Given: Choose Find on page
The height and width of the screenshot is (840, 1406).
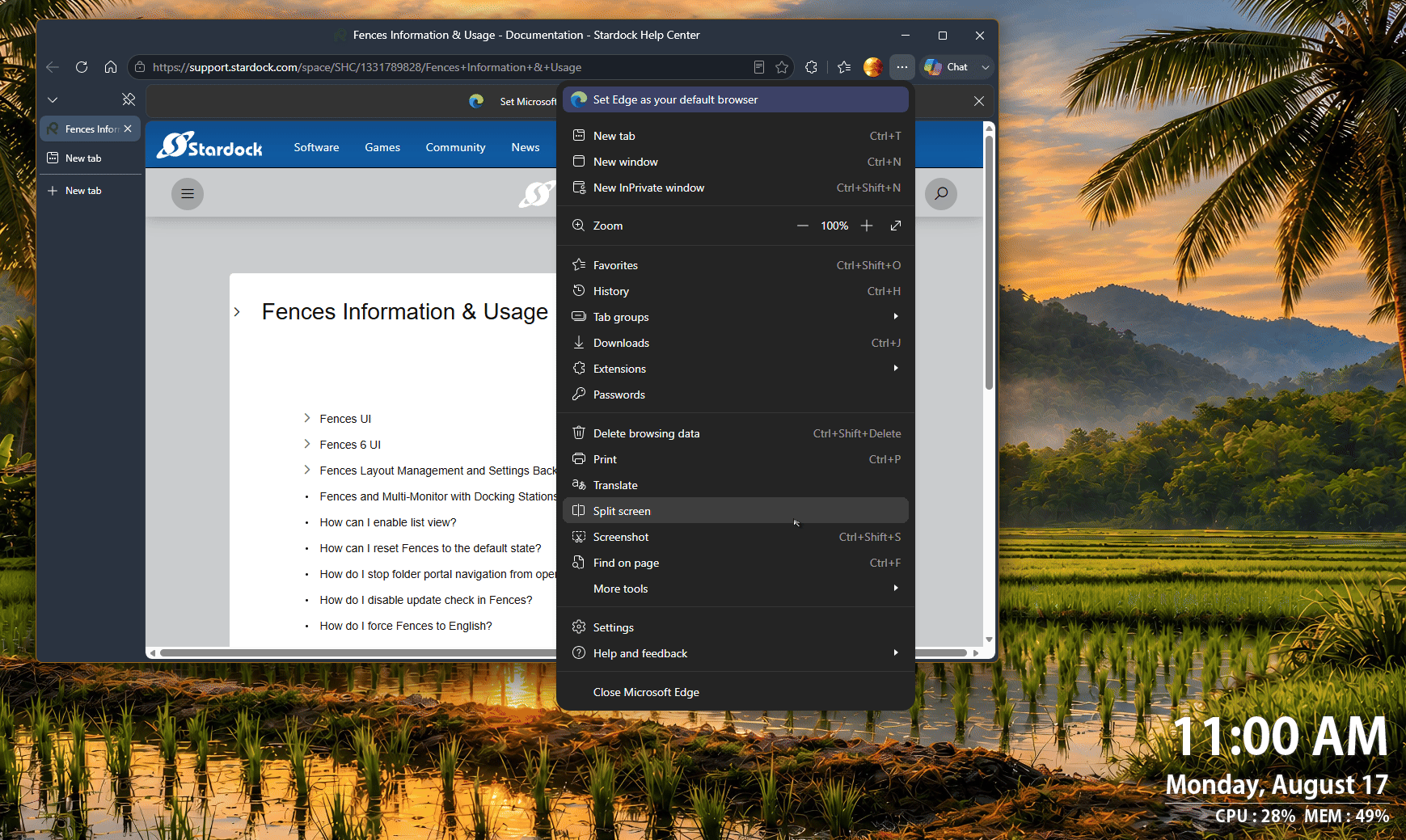Looking at the screenshot, I should tap(736, 563).
